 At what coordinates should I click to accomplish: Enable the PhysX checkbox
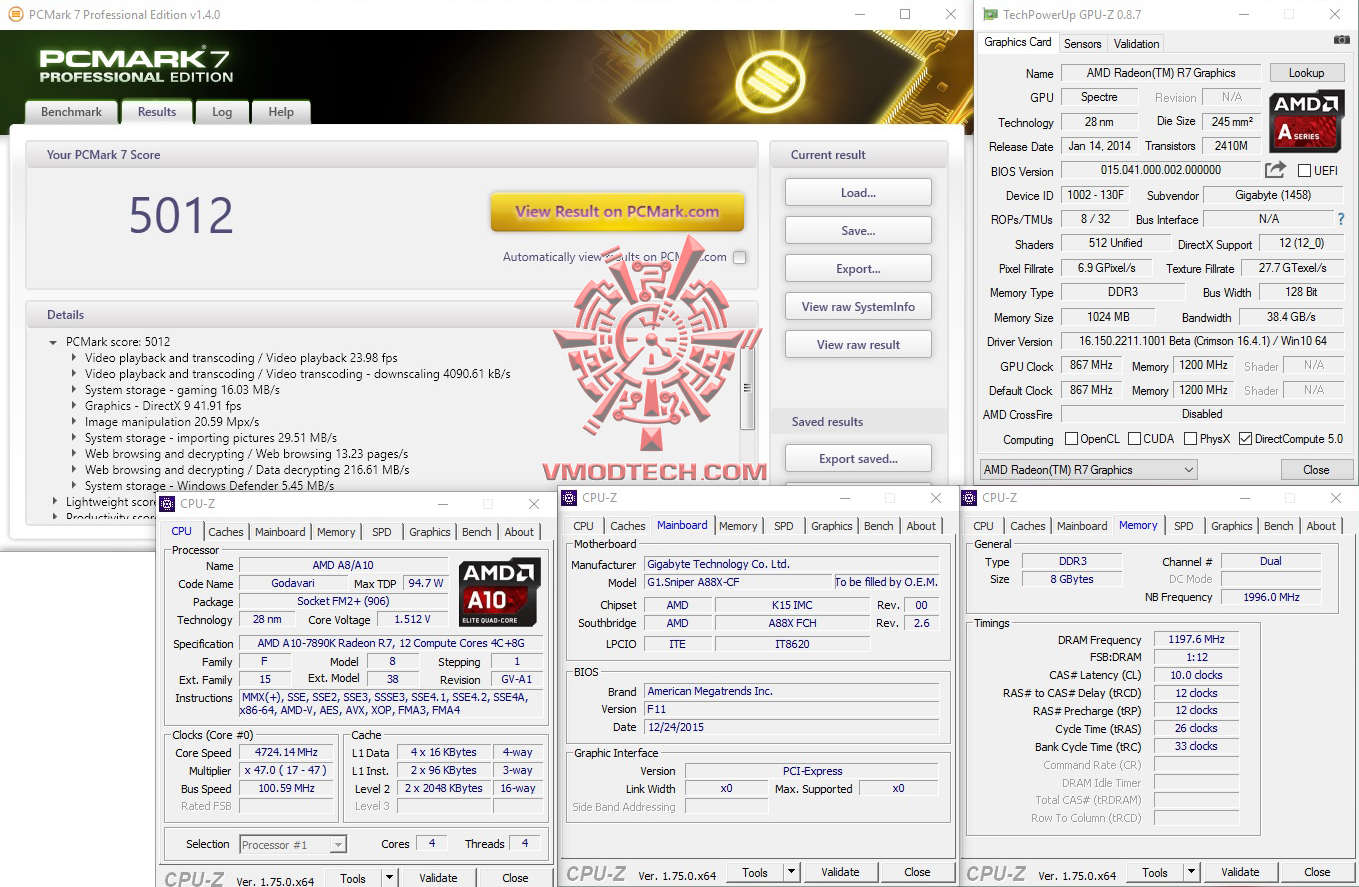[1191, 439]
